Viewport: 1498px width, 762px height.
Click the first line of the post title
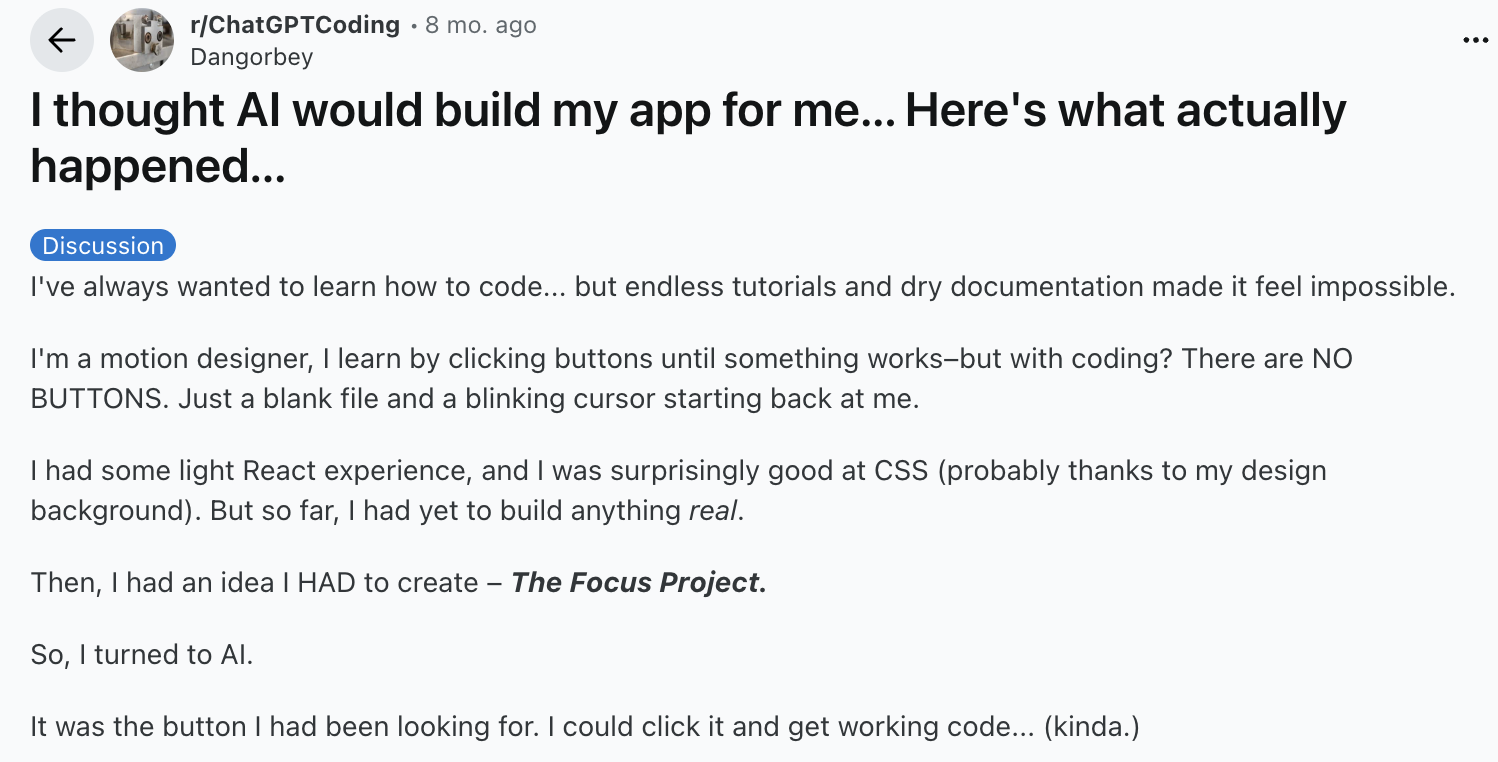tap(688, 112)
